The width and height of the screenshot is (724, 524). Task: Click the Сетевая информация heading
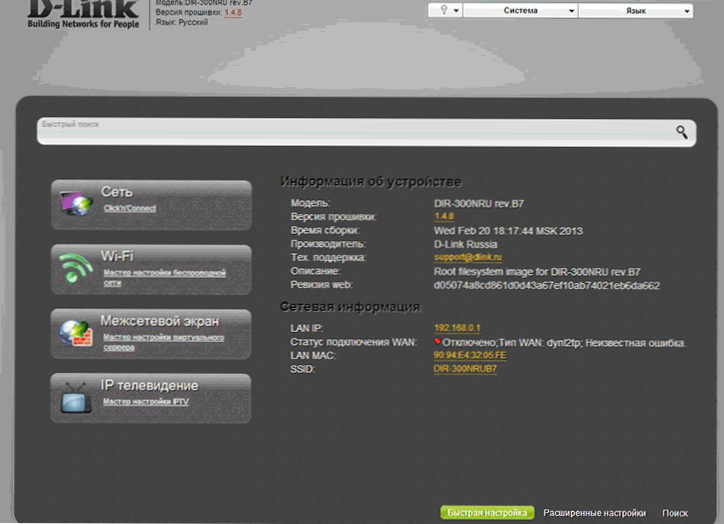pos(350,307)
